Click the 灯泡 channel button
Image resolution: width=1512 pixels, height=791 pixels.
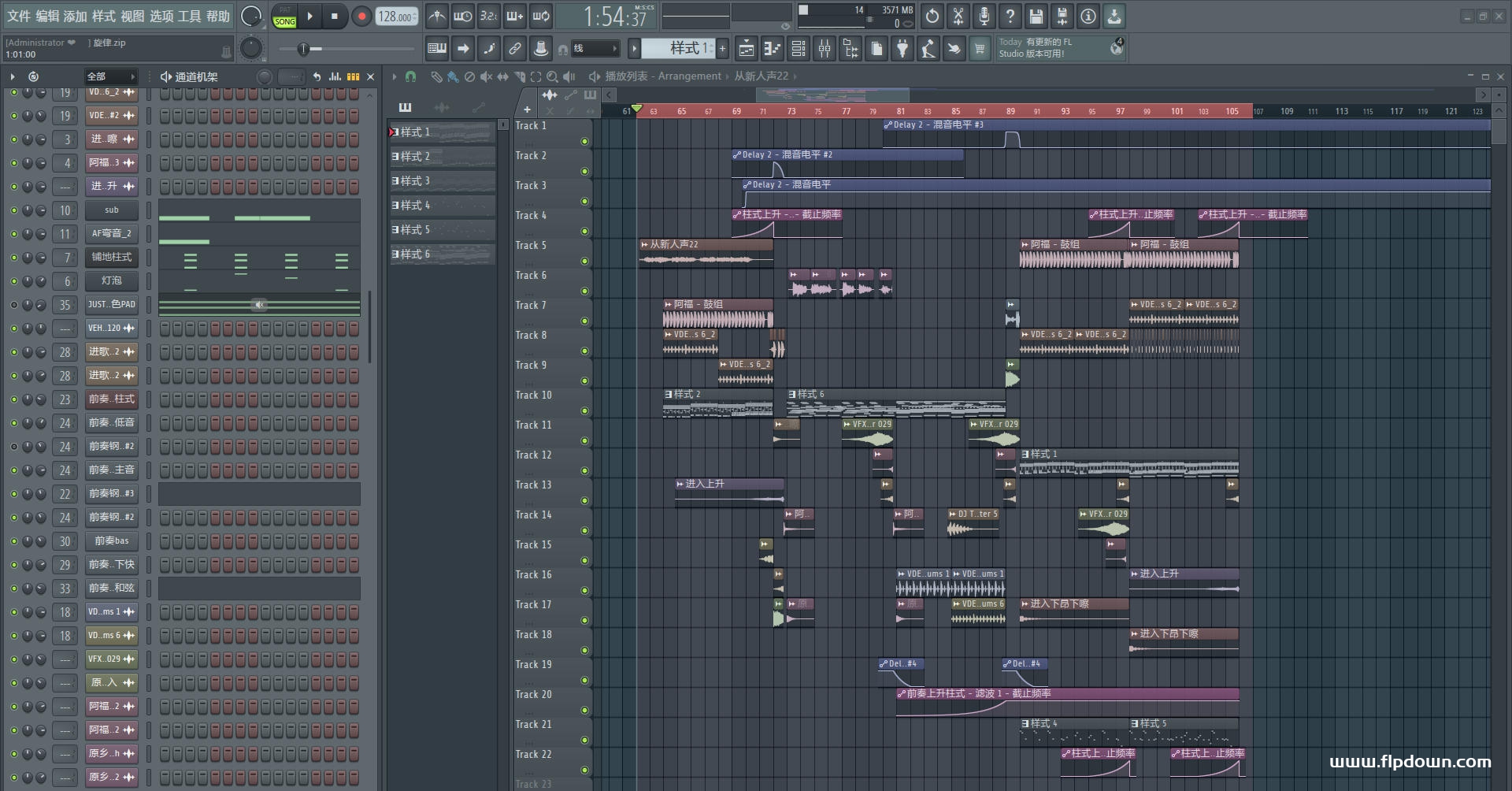111,281
